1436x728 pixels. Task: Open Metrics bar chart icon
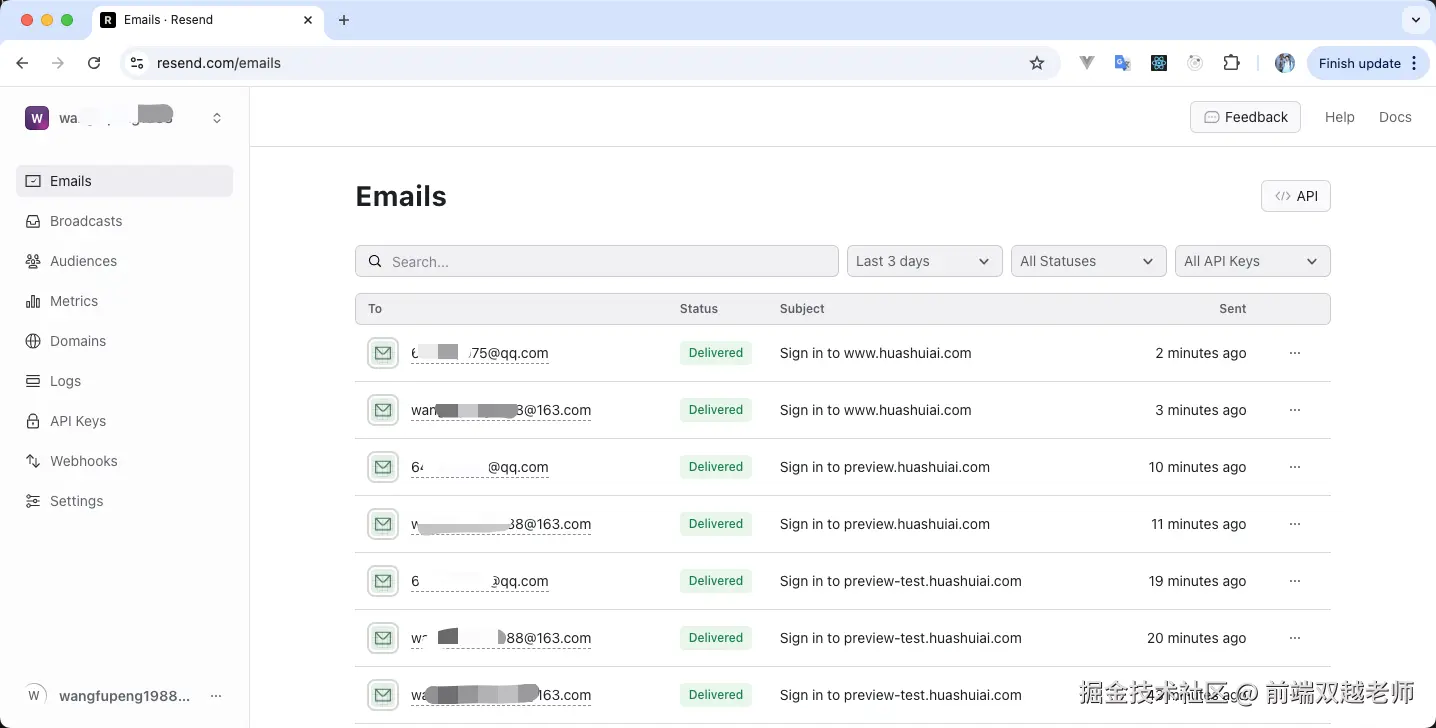(x=33, y=301)
